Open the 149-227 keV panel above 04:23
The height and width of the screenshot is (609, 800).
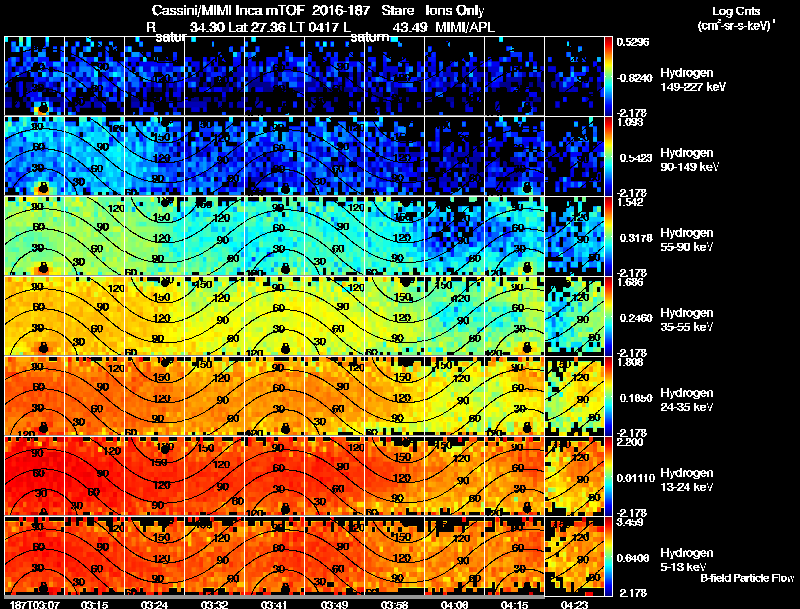tap(574, 76)
